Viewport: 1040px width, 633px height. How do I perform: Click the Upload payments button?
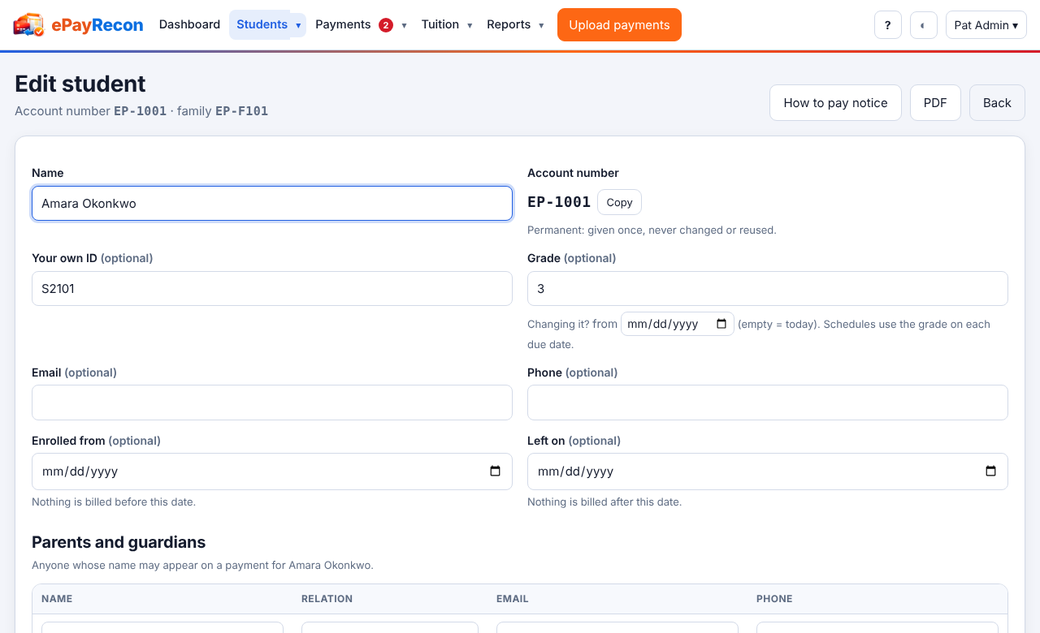click(619, 25)
